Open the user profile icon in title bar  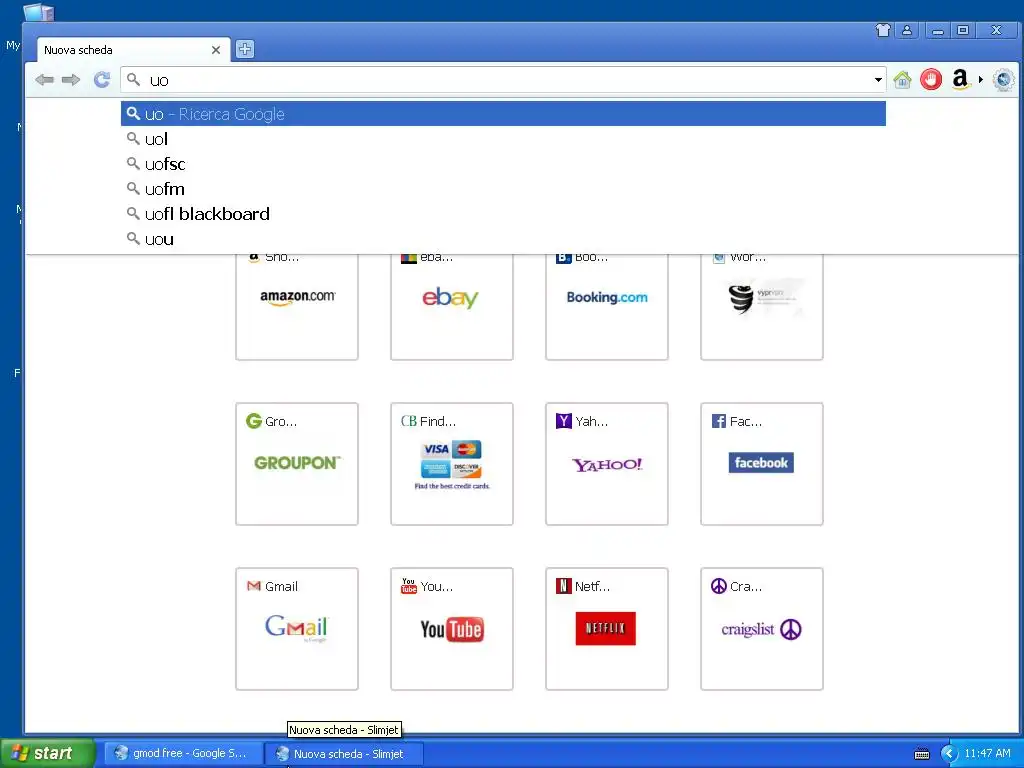click(x=907, y=30)
